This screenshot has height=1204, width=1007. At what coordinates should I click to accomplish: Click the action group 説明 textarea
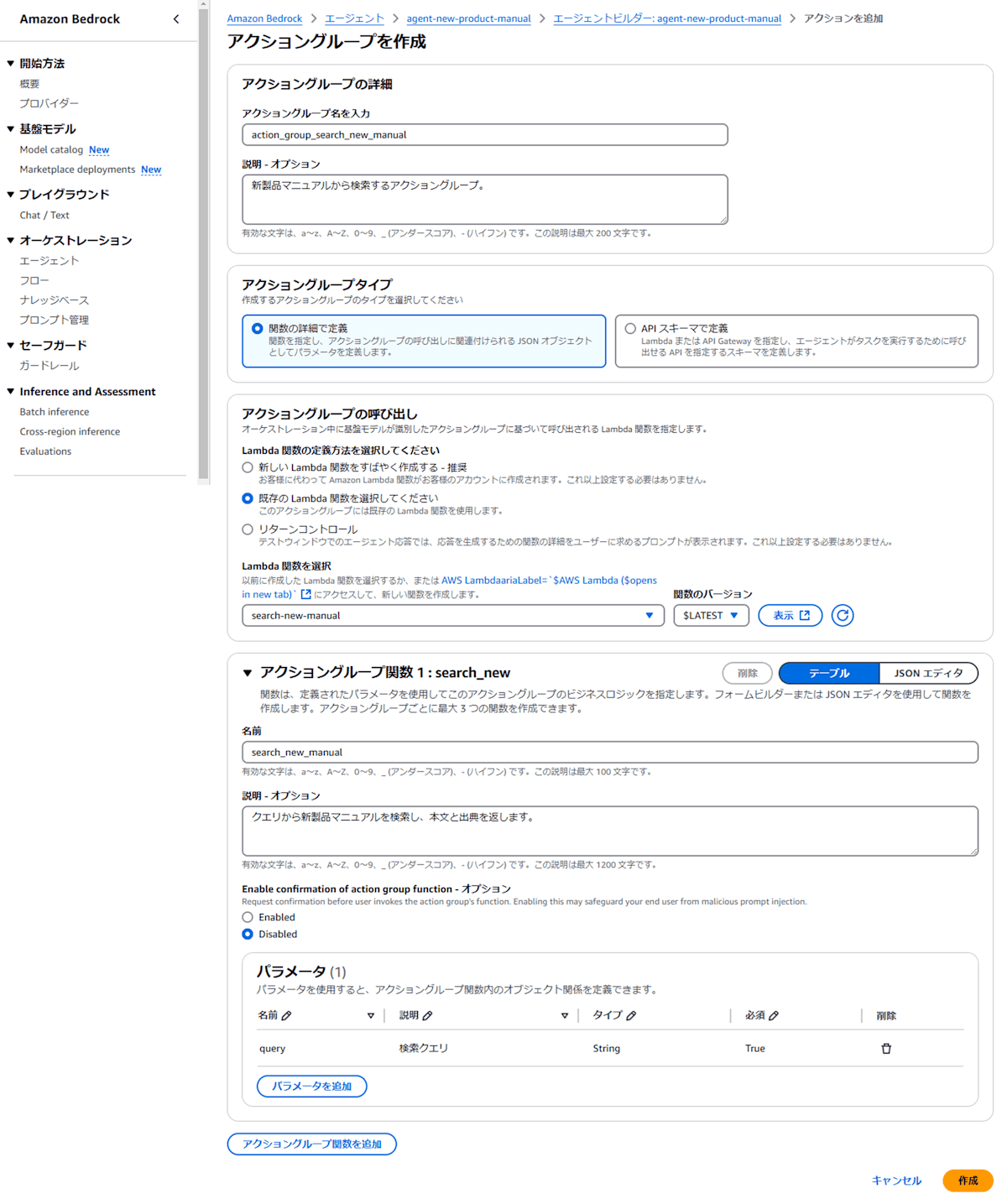[485, 199]
